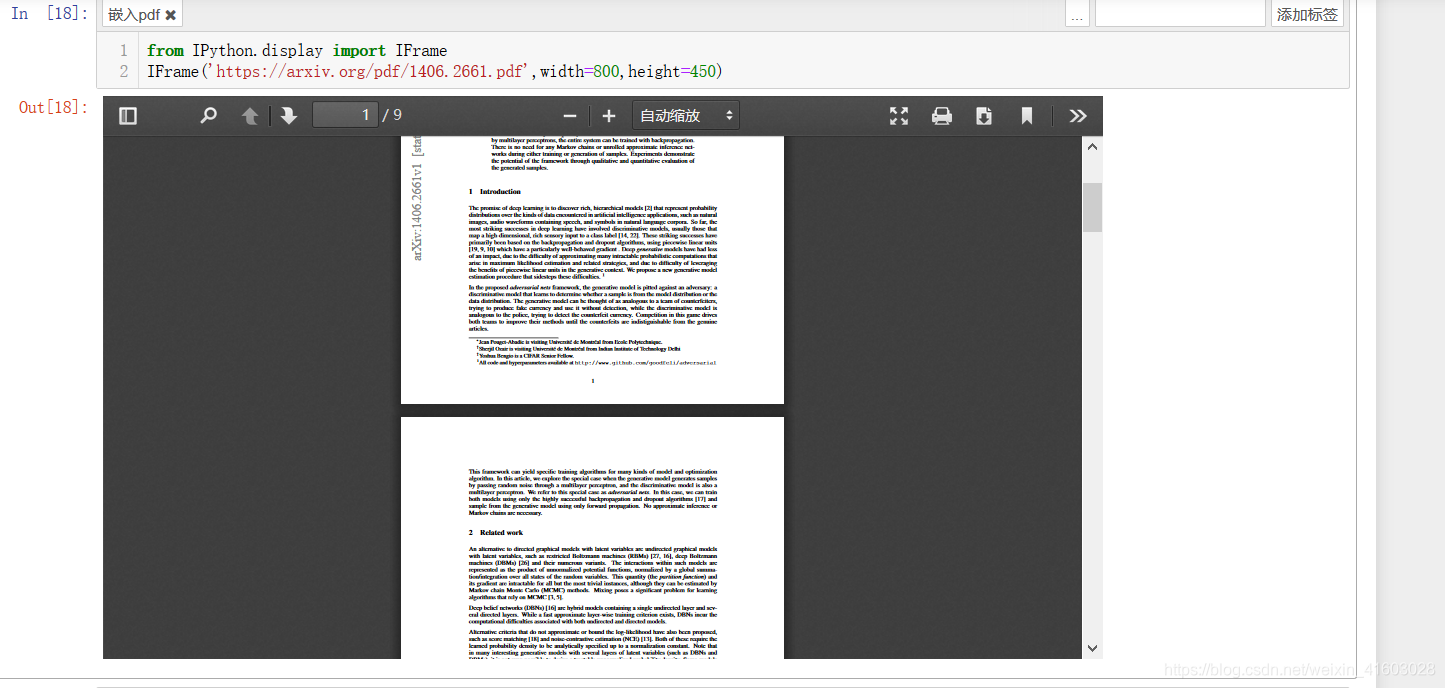Open the PDF find search tool
The image size is (1445, 688).
[x=208, y=116]
